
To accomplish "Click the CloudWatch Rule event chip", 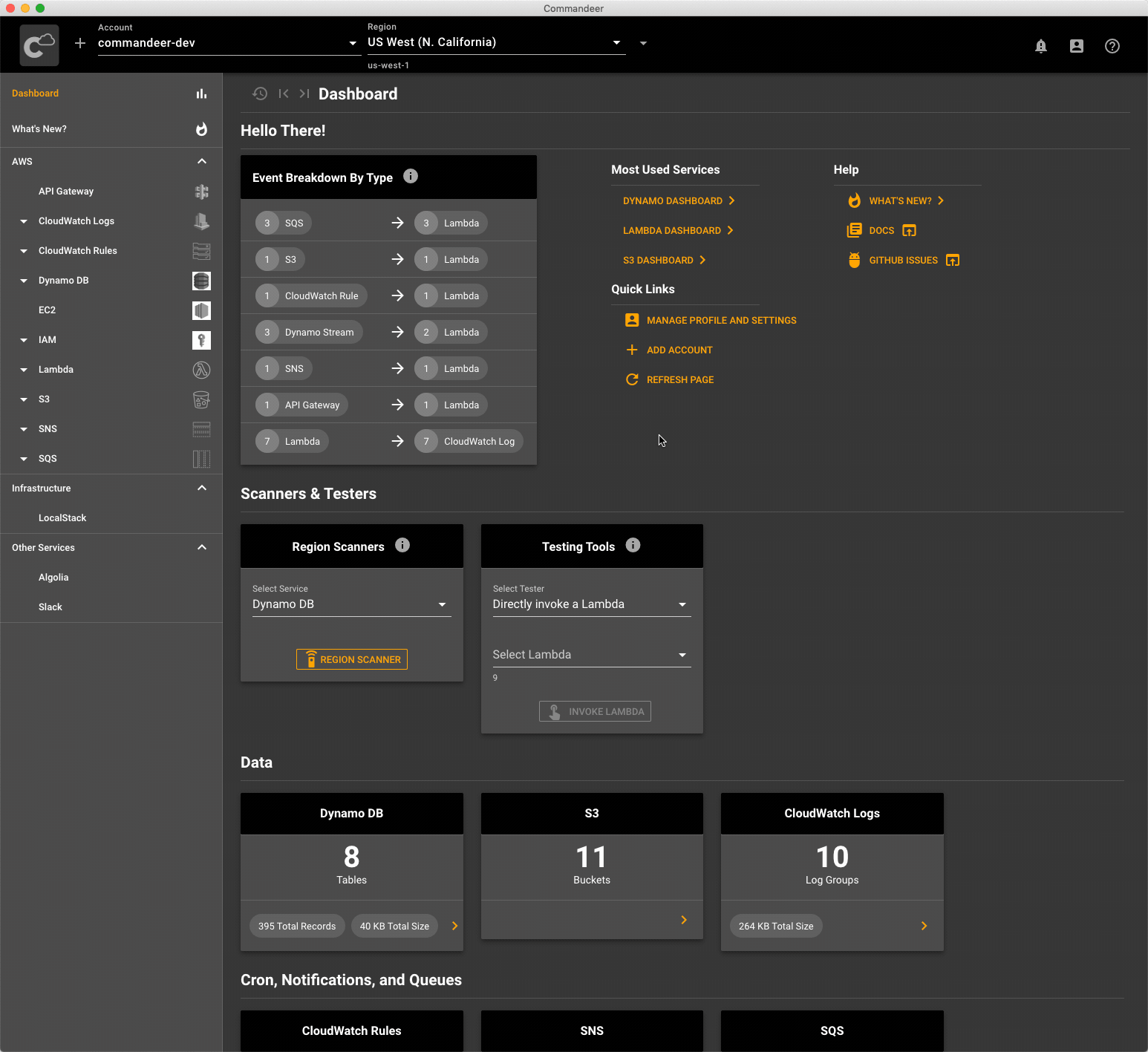I will pyautogui.click(x=311, y=295).
